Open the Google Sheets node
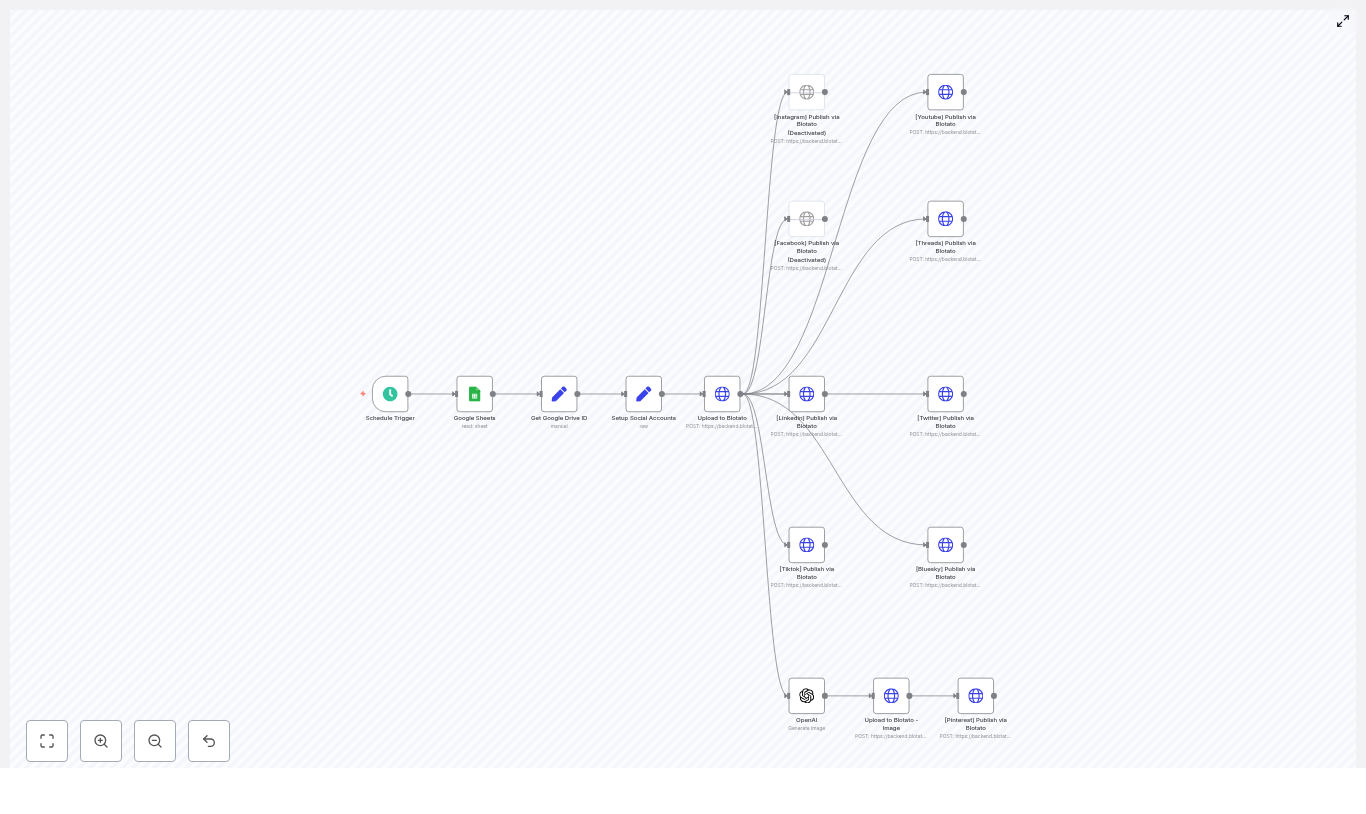 (x=474, y=394)
